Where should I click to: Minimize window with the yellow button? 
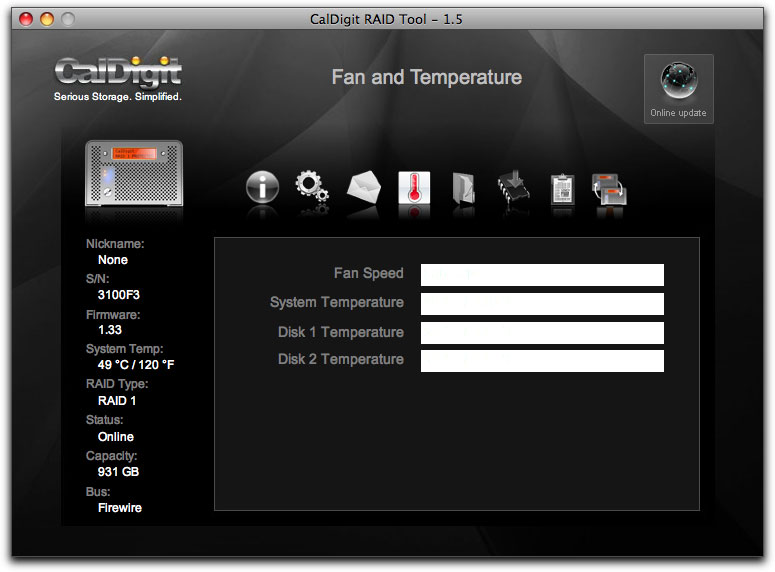[47, 19]
